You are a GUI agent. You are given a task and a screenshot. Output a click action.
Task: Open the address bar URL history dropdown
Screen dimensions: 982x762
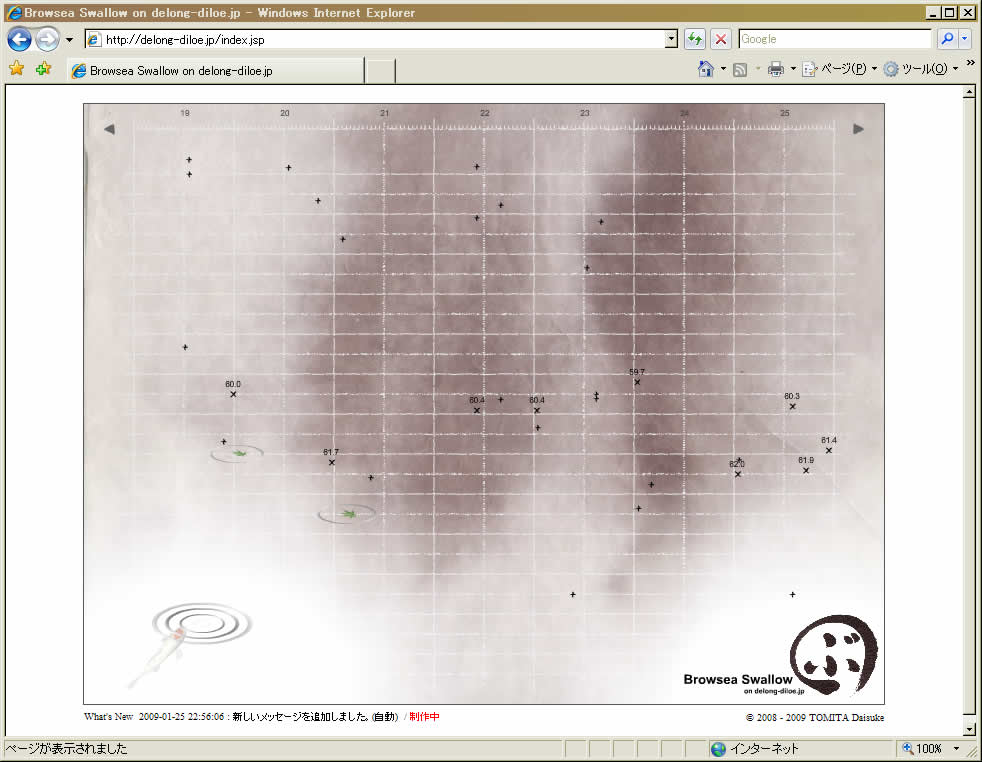pyautogui.click(x=671, y=40)
